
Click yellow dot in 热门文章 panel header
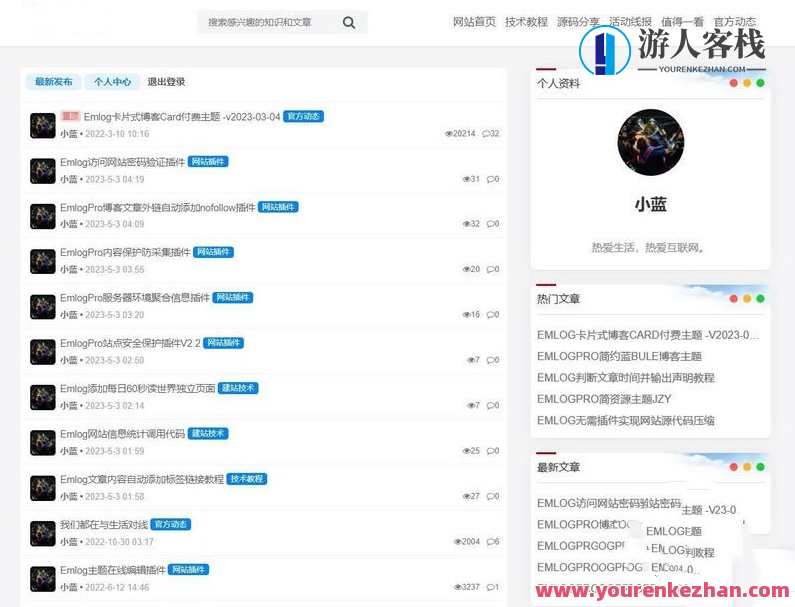coord(747,299)
